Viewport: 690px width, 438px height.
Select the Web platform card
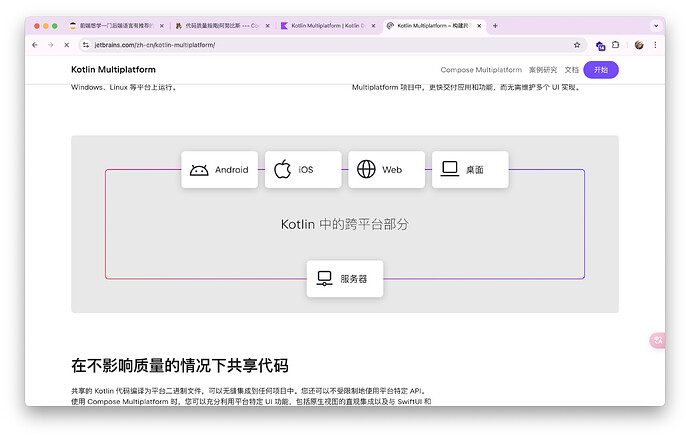(x=387, y=169)
